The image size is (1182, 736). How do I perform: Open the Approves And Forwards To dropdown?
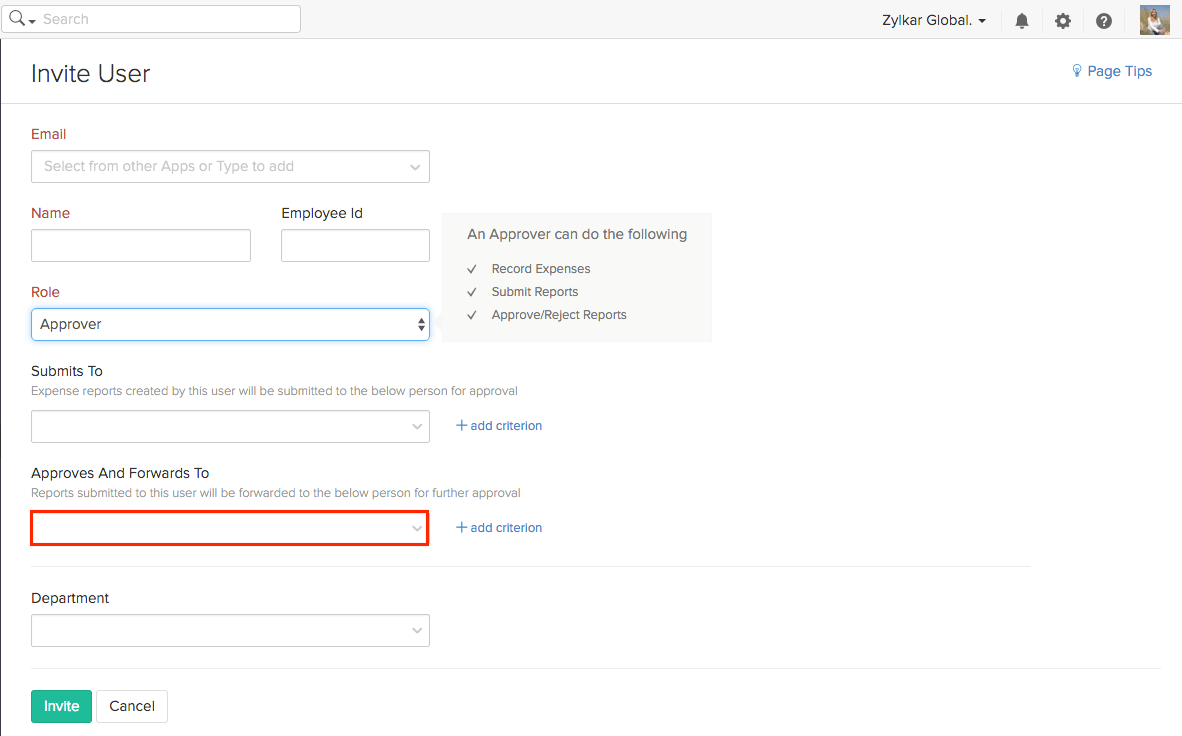230,528
